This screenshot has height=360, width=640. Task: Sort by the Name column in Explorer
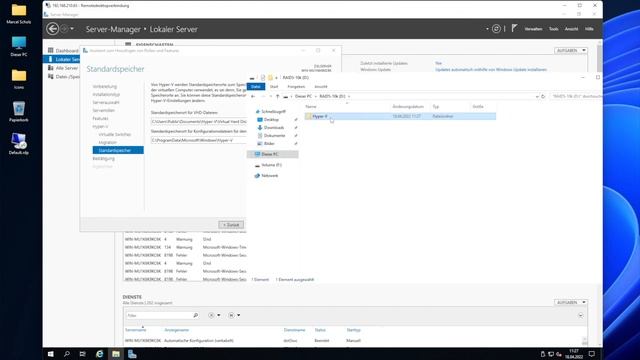pos(311,107)
